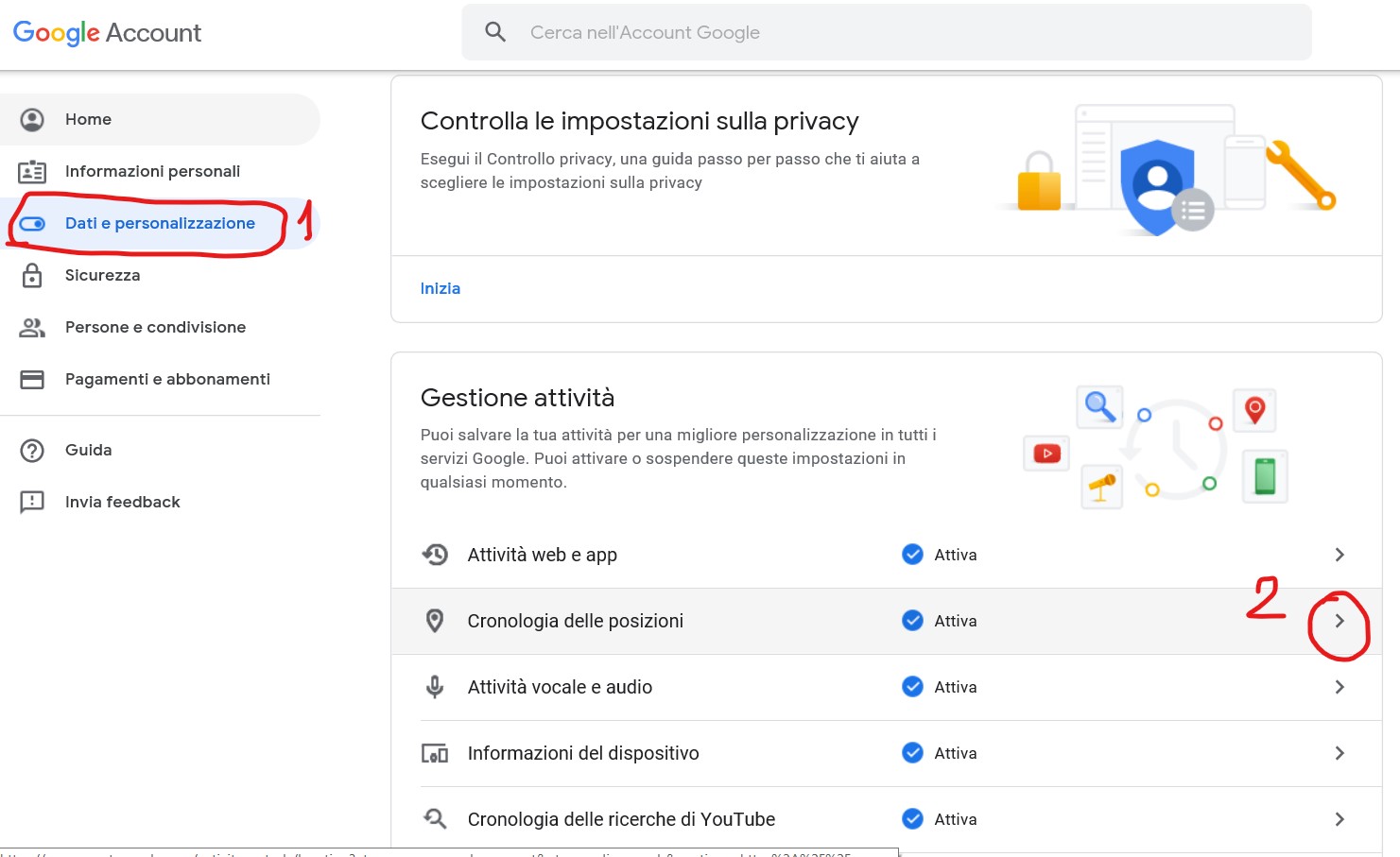The height and width of the screenshot is (857, 1400).
Task: Open Invia feedback from the sidebar
Action: tap(122, 502)
